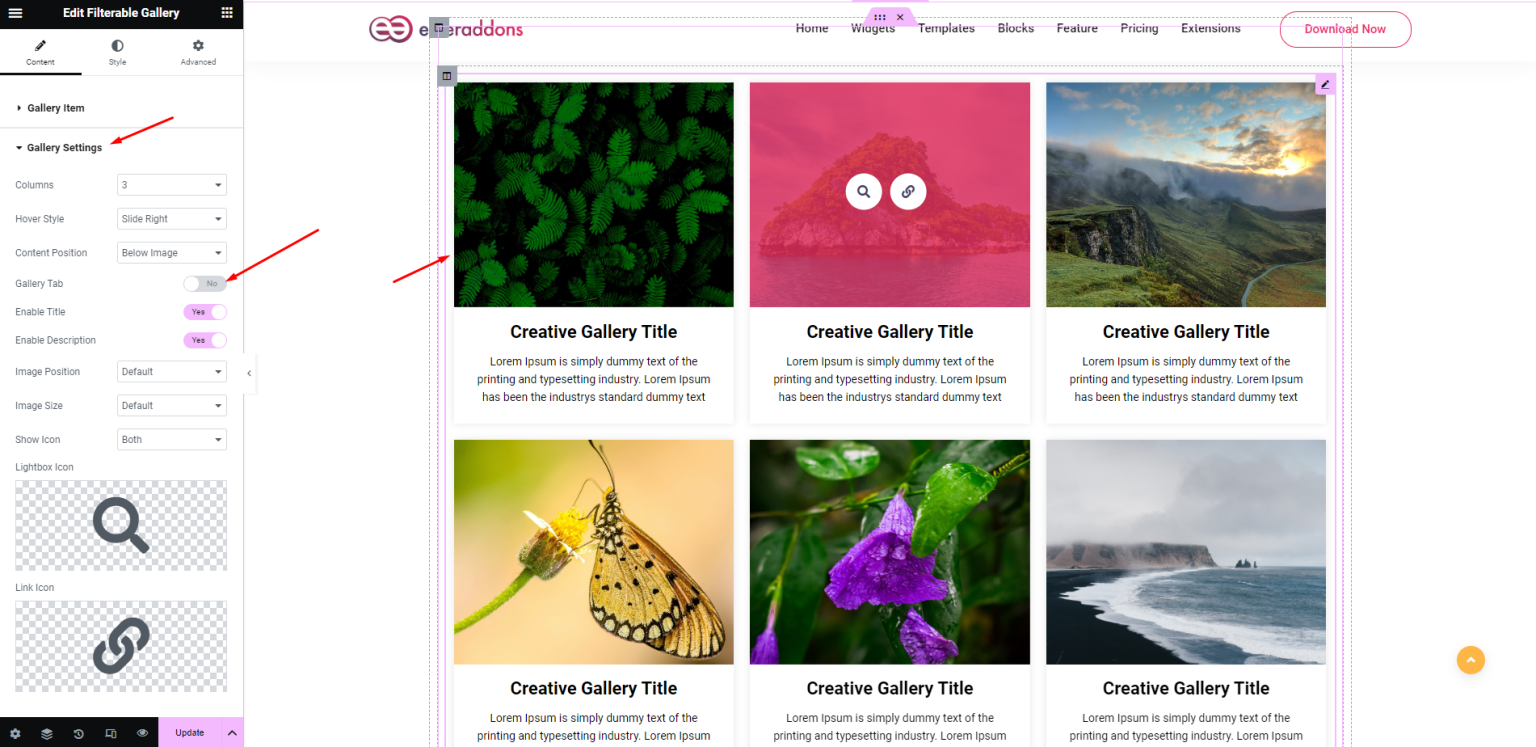This screenshot has height=747, width=1536.
Task: Open revision History icon
Action: 79,732
